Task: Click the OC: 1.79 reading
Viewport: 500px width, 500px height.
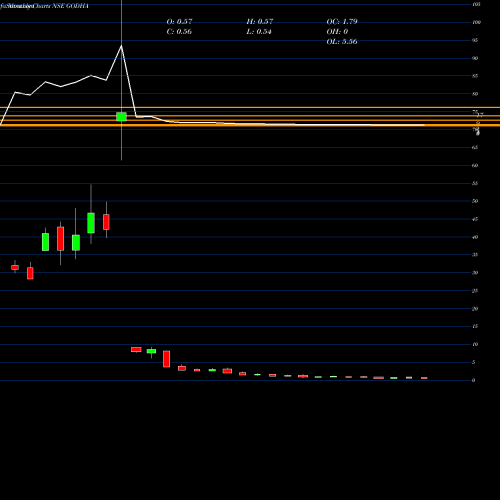Action: [342, 22]
